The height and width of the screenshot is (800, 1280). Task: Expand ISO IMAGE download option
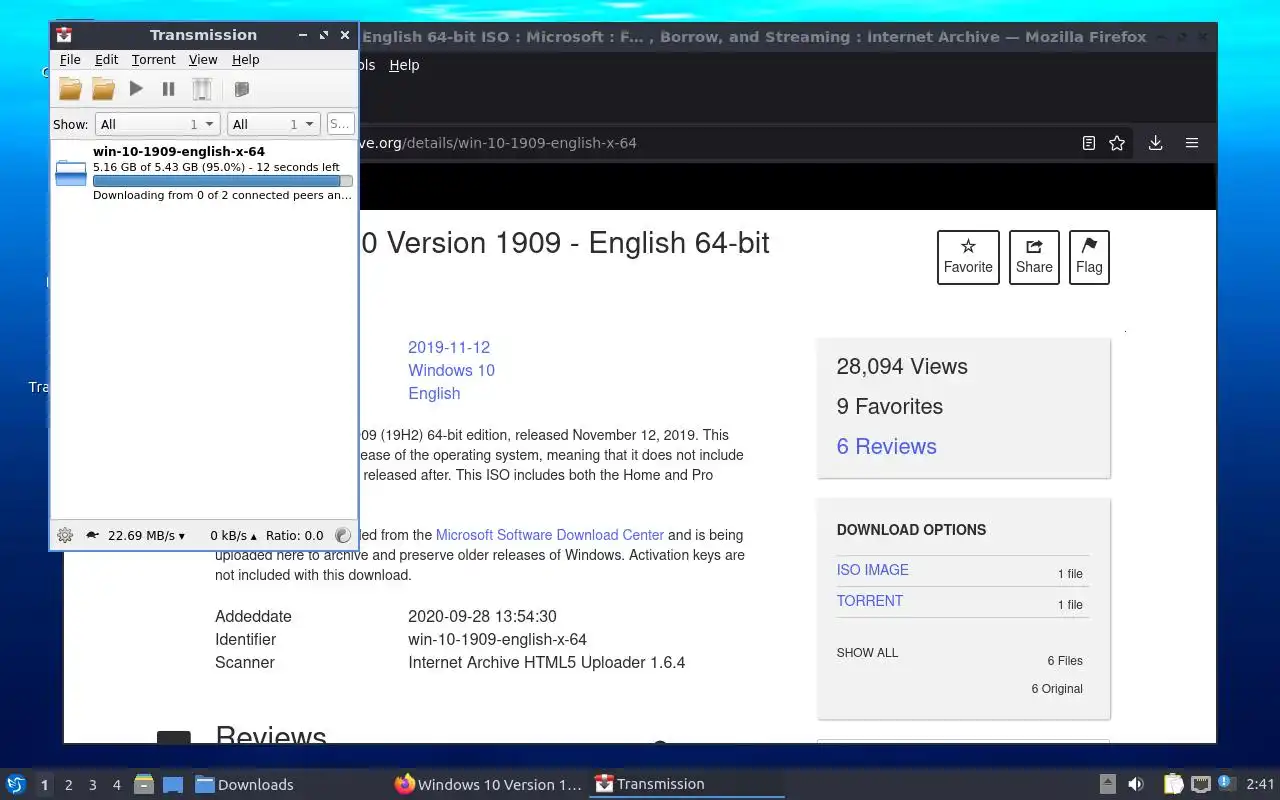[x=872, y=570]
